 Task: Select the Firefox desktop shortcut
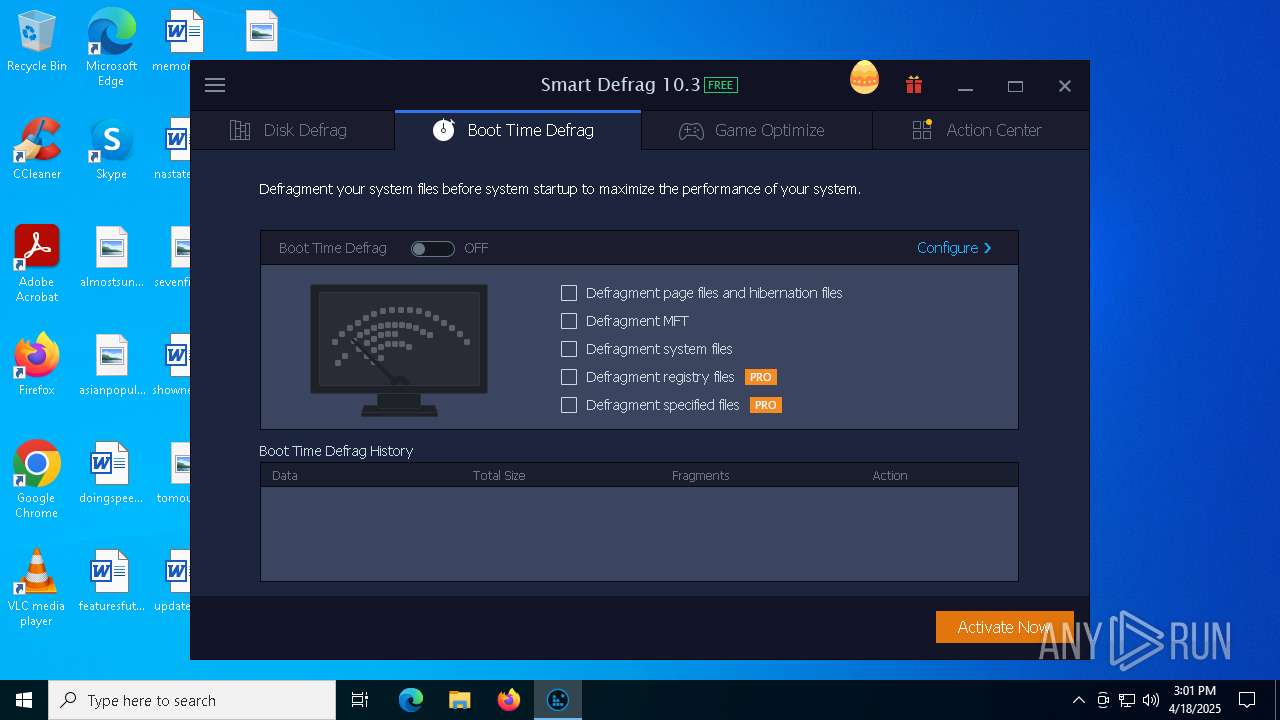(x=37, y=365)
